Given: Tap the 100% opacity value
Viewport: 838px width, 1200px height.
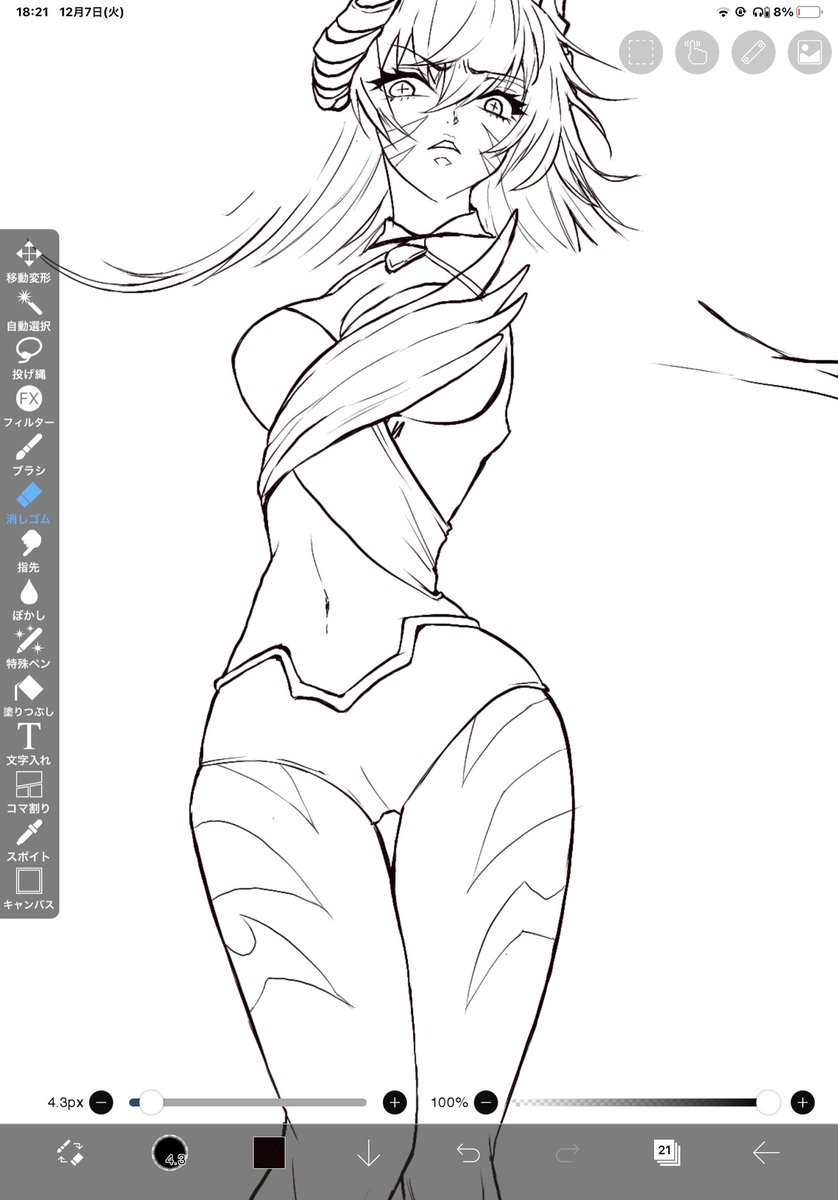Looking at the screenshot, I should coord(449,1102).
